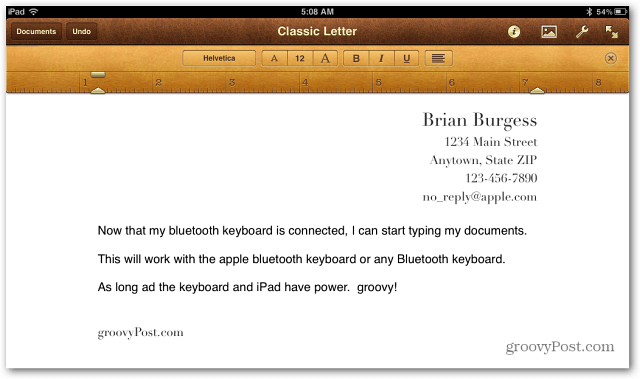Tap the Brian Burgess heading
640x379 pixels.
point(480,120)
